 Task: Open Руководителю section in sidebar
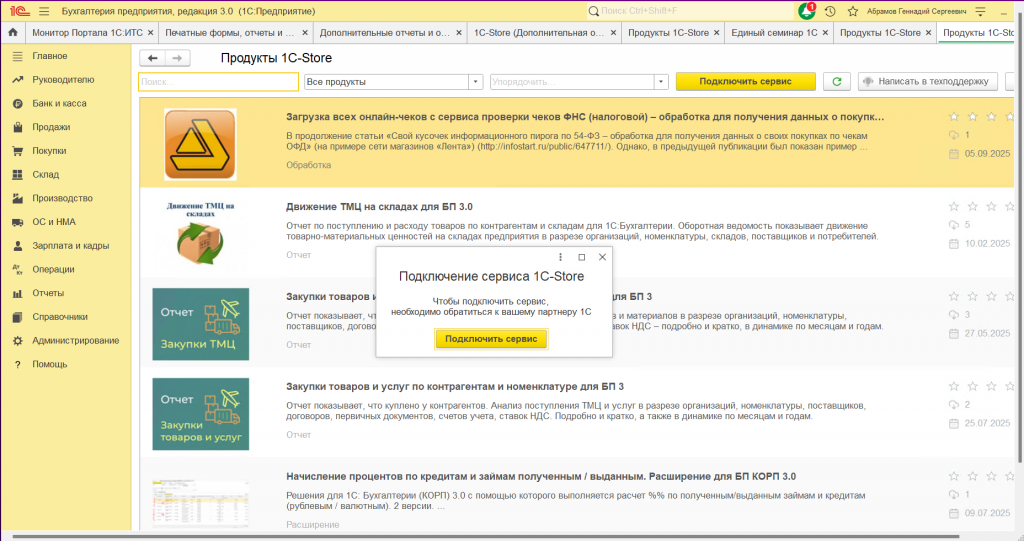(65, 80)
